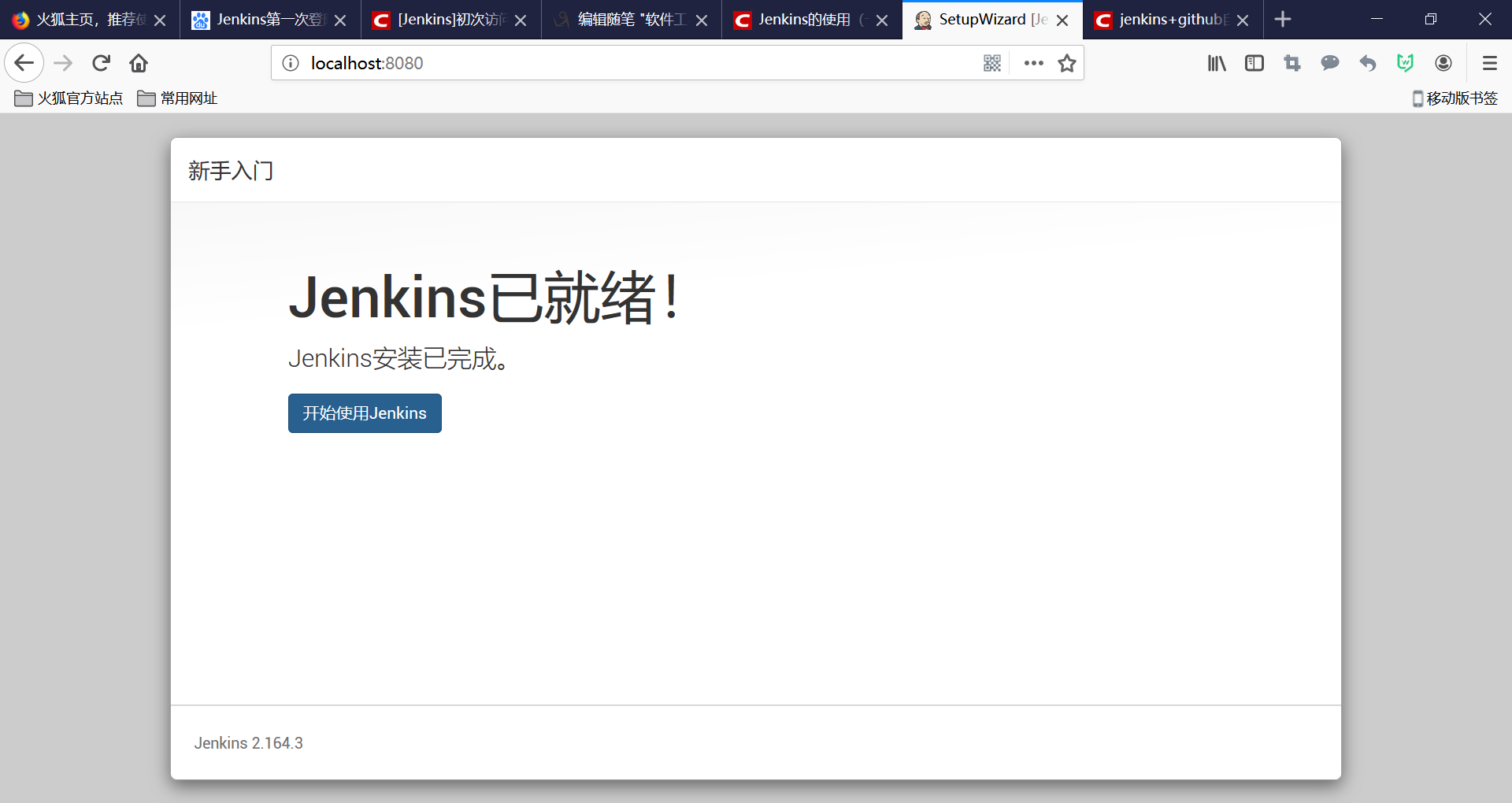Click the undo arrow toolbar icon
Viewport: 1512px width, 803px height.
tap(1368, 63)
